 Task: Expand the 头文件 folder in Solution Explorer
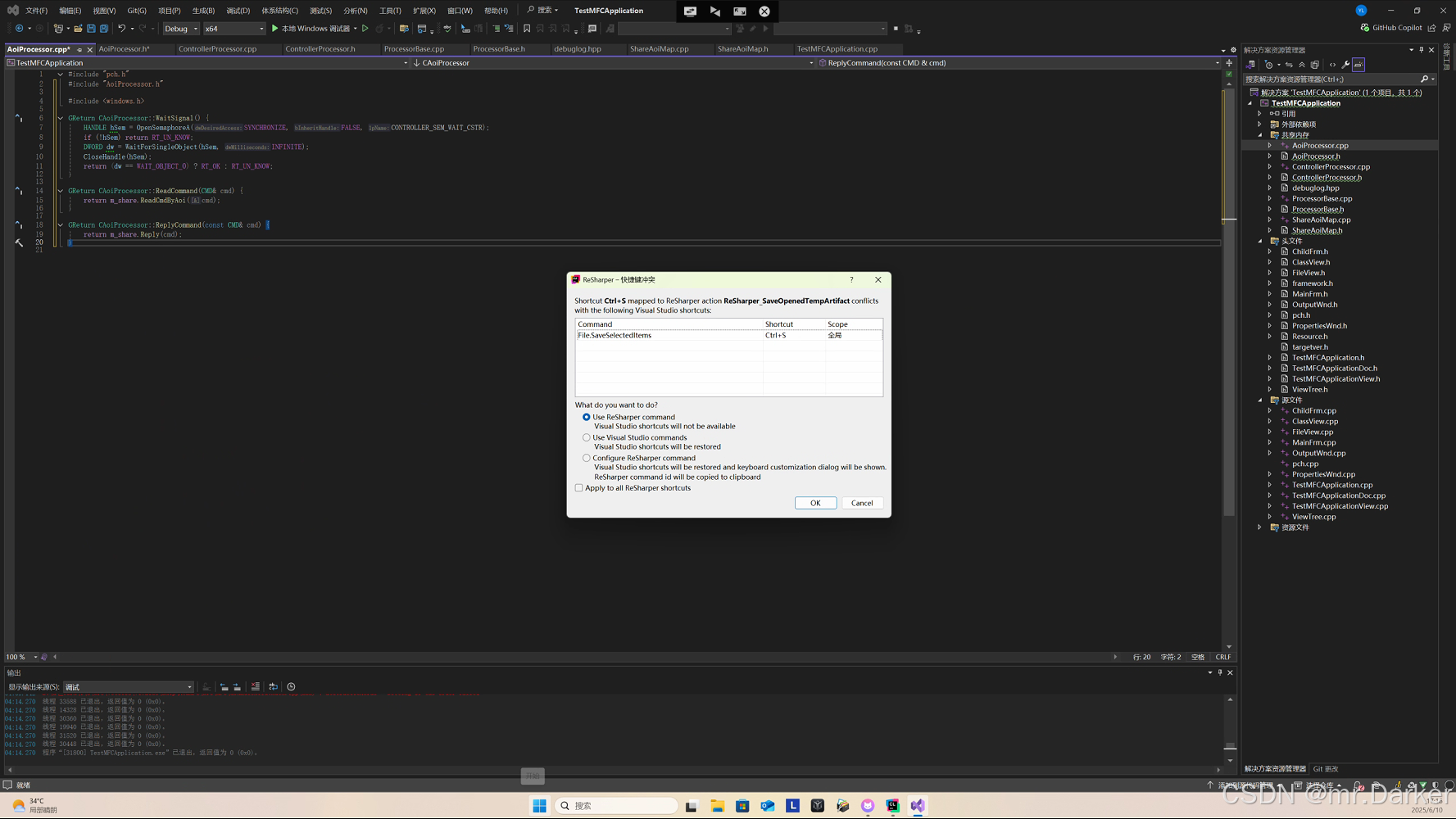pos(1259,241)
